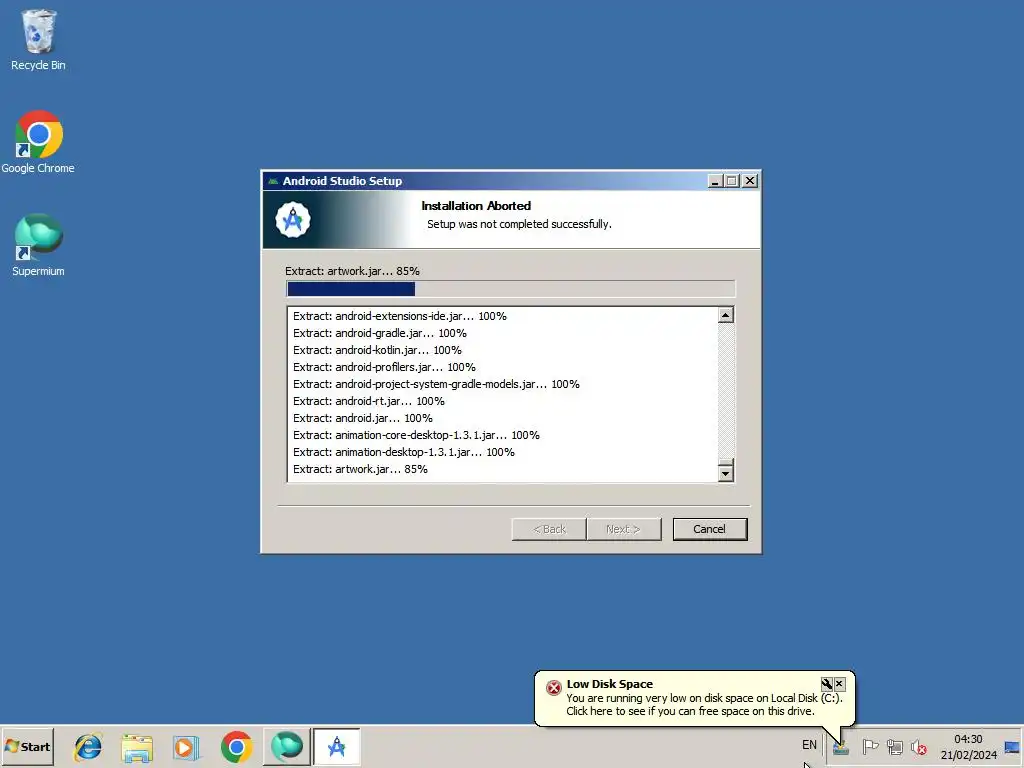The height and width of the screenshot is (768, 1024).
Task: Close the Android Studio Setup window
Action: tap(750, 181)
